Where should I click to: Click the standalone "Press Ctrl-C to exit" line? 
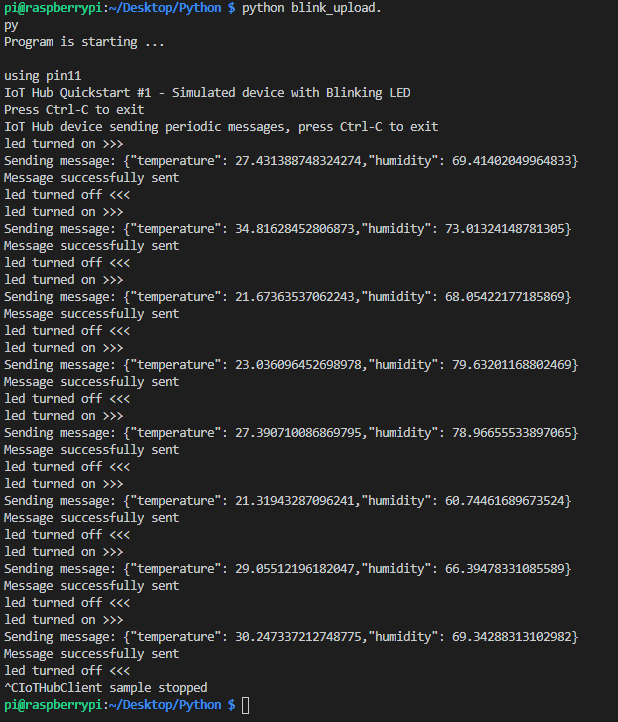tap(74, 110)
